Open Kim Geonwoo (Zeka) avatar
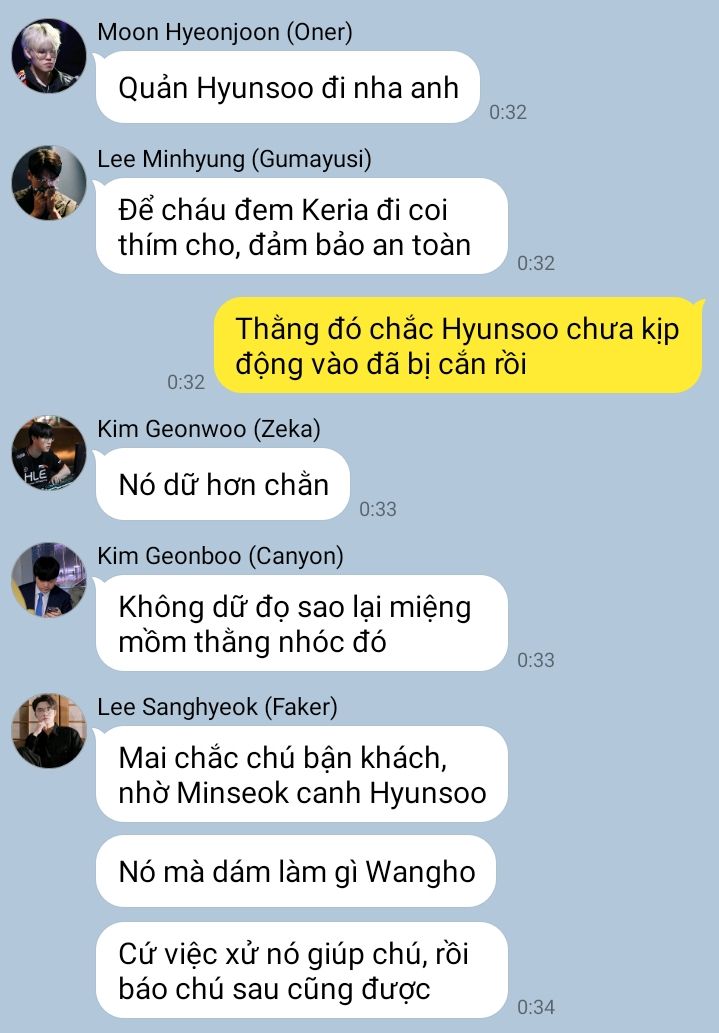 (x=49, y=453)
